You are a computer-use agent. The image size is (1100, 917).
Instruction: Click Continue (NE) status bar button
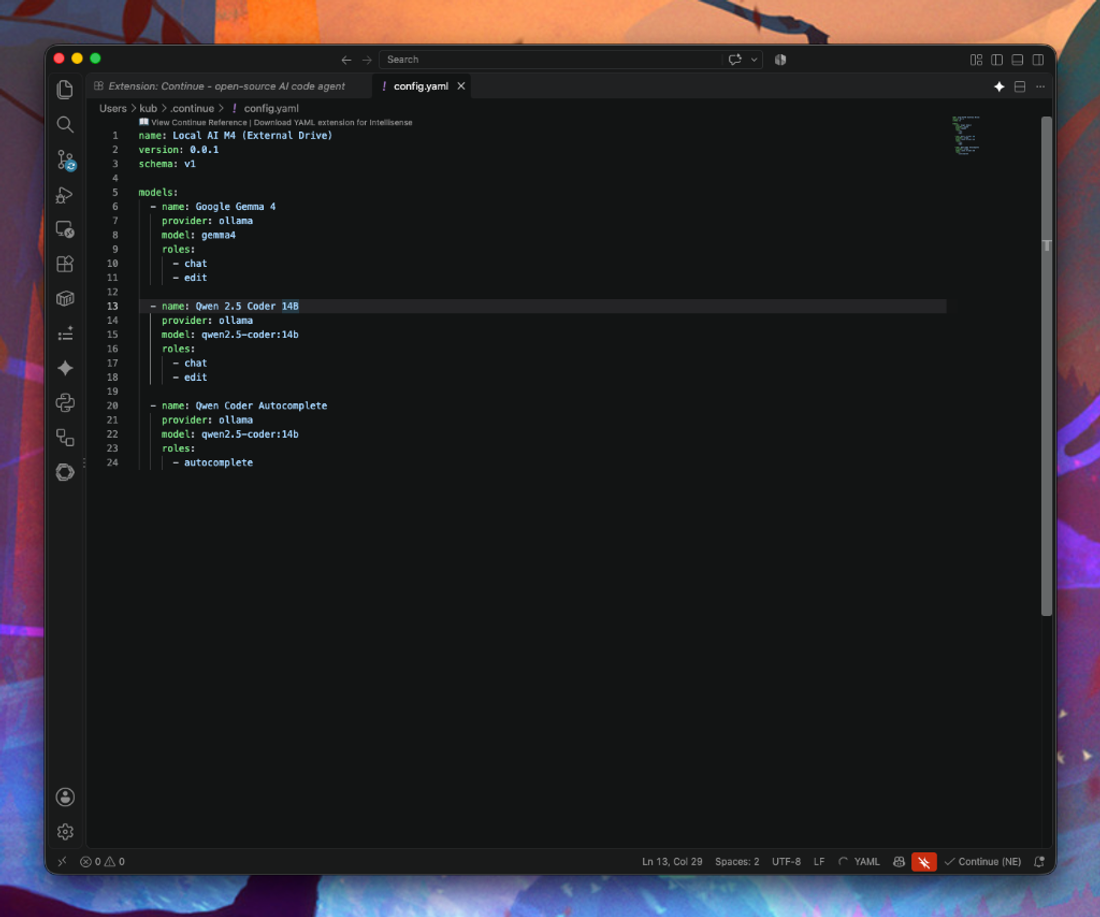point(983,862)
